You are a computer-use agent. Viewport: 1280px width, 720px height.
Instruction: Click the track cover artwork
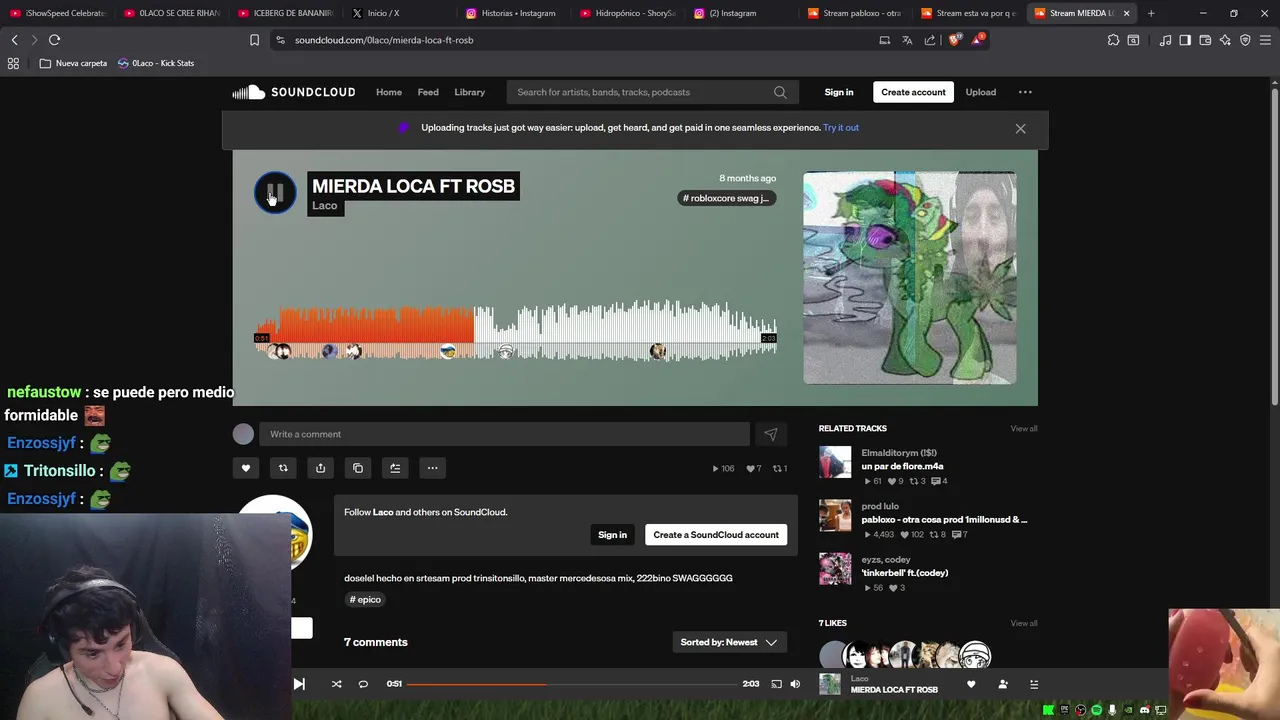coord(909,278)
